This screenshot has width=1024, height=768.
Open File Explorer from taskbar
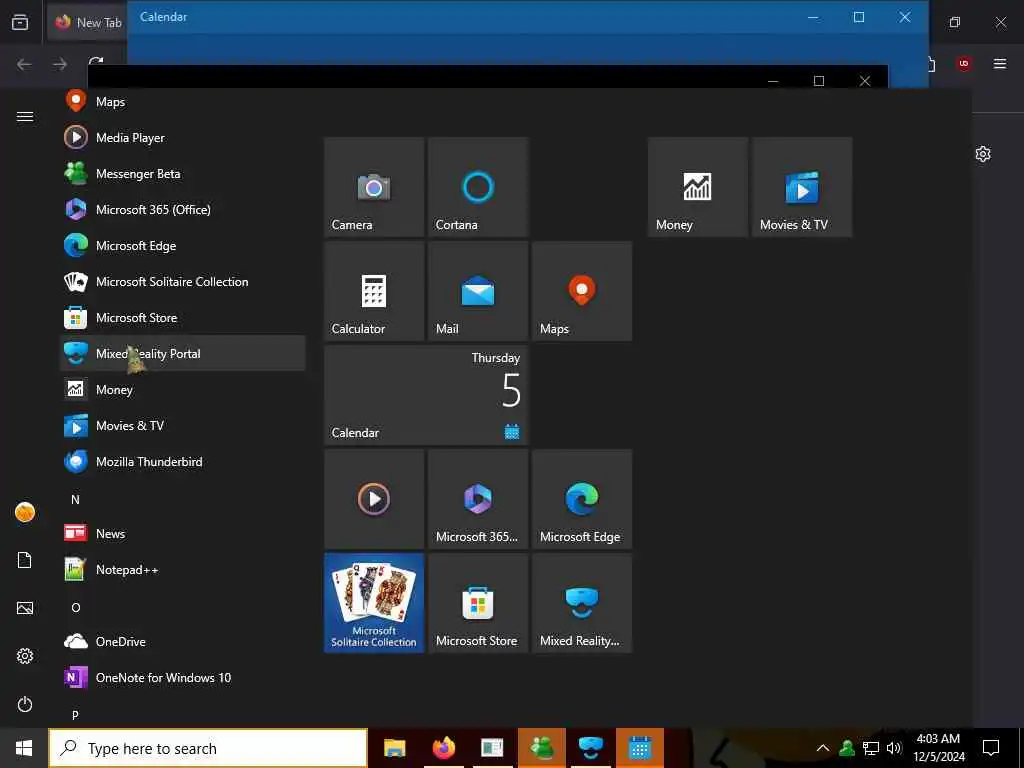394,748
